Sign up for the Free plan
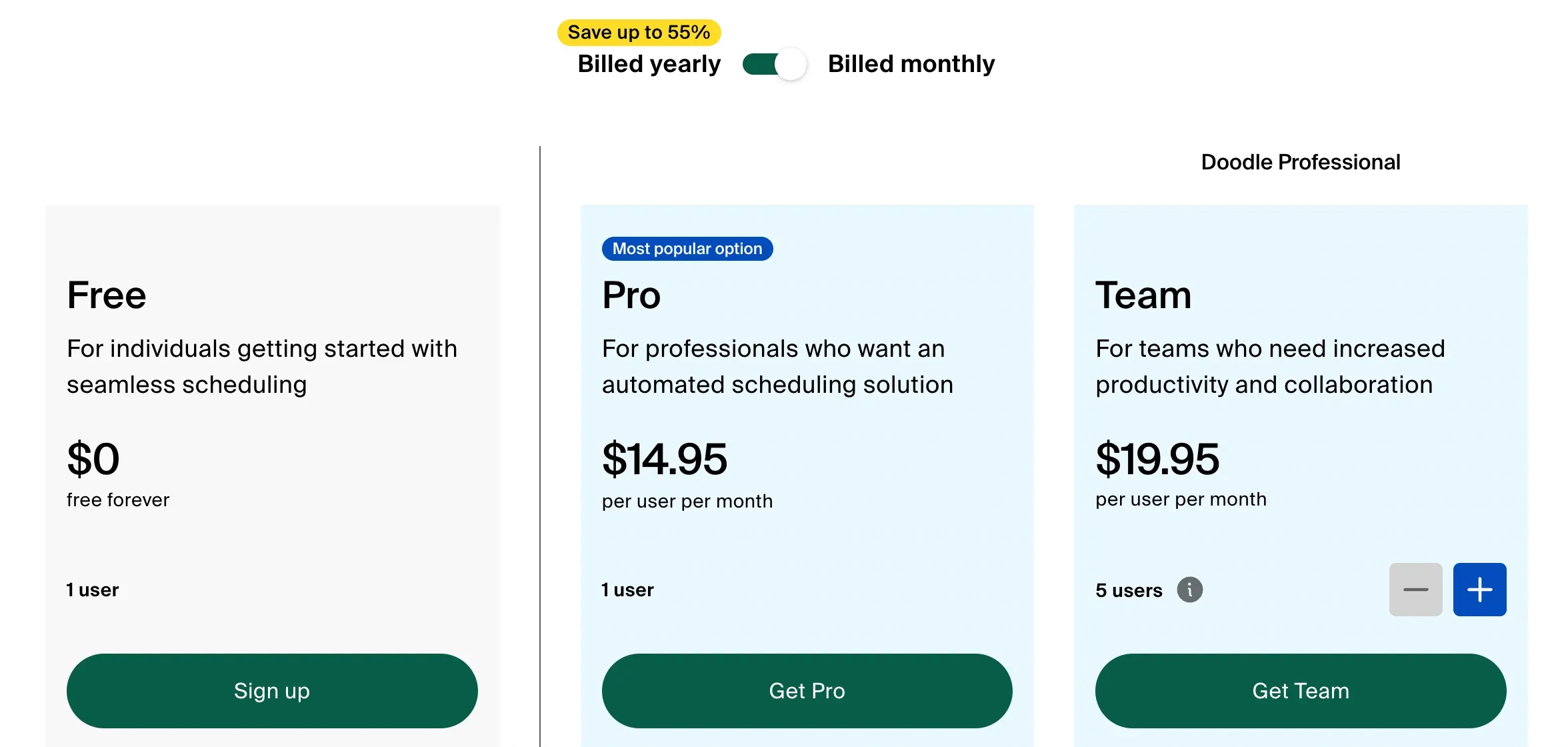The width and height of the screenshot is (1568, 747). [272, 691]
